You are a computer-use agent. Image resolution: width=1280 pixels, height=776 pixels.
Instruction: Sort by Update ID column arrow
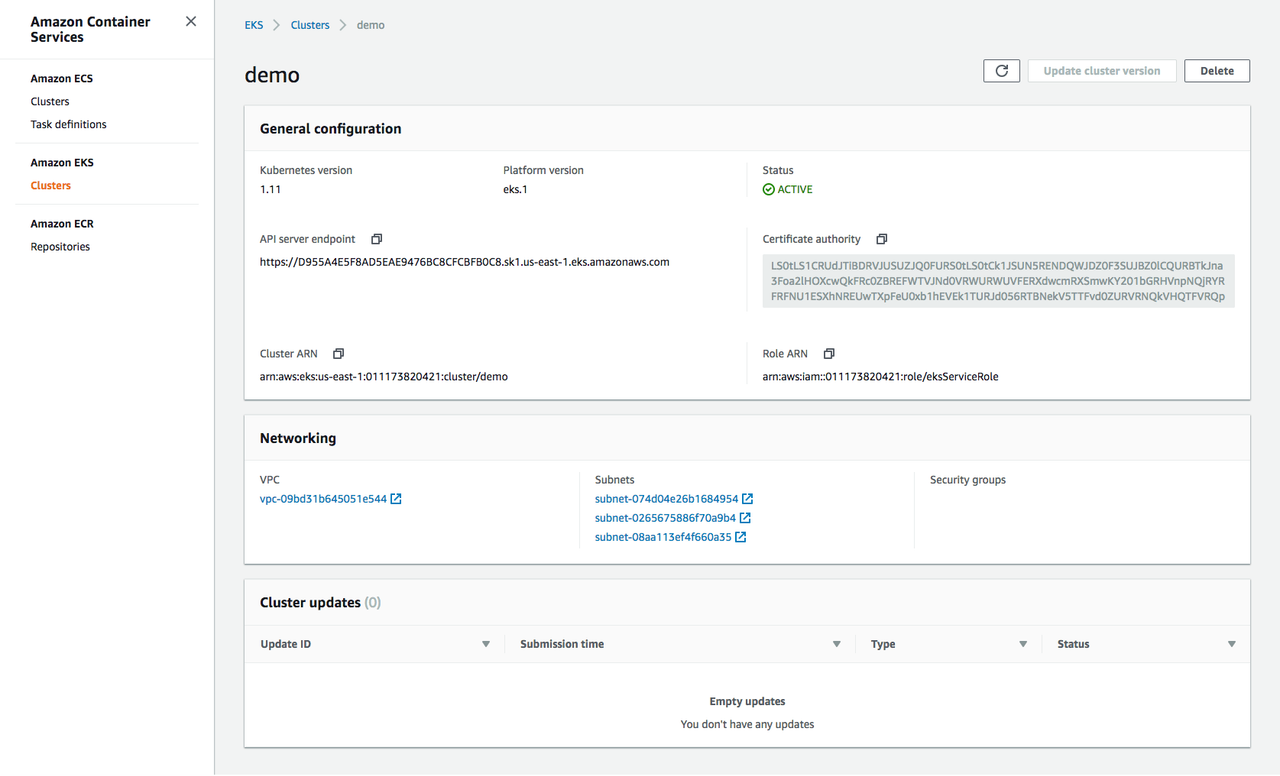(486, 644)
